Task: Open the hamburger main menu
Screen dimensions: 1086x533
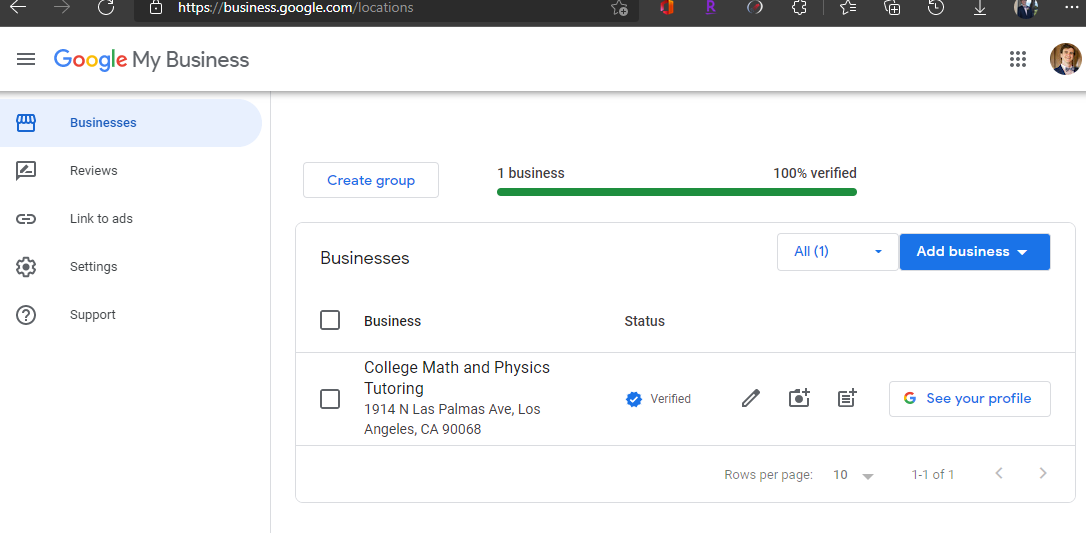Action: tap(26, 60)
